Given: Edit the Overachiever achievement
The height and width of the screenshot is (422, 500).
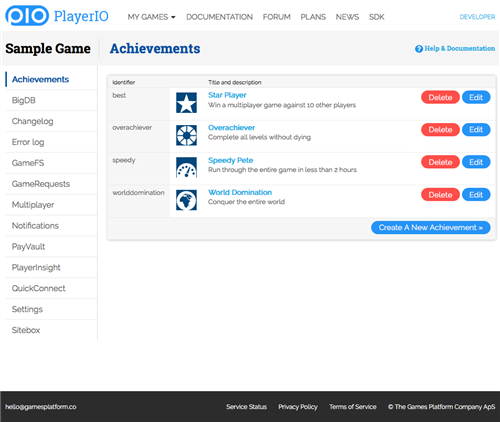Looking at the screenshot, I should 476,130.
